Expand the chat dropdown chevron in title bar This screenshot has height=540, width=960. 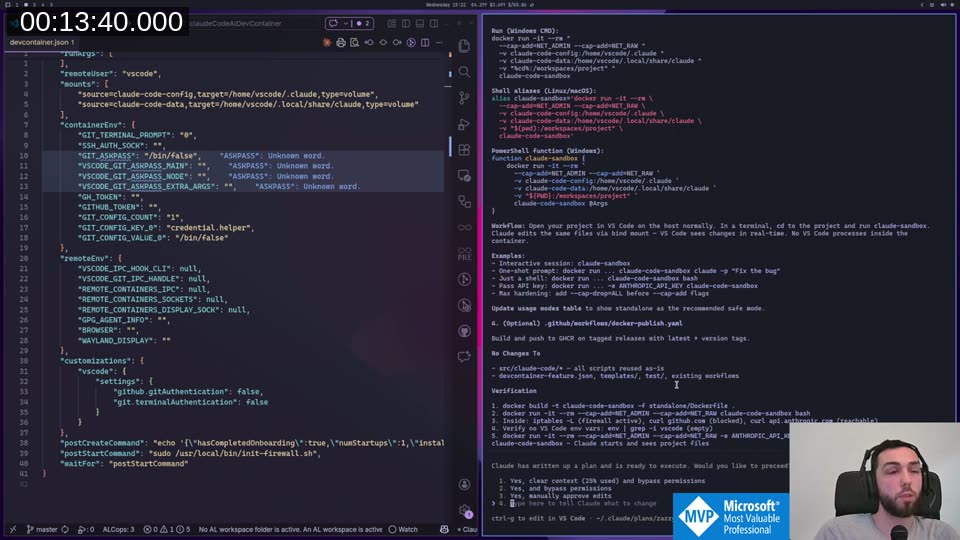pos(346,23)
